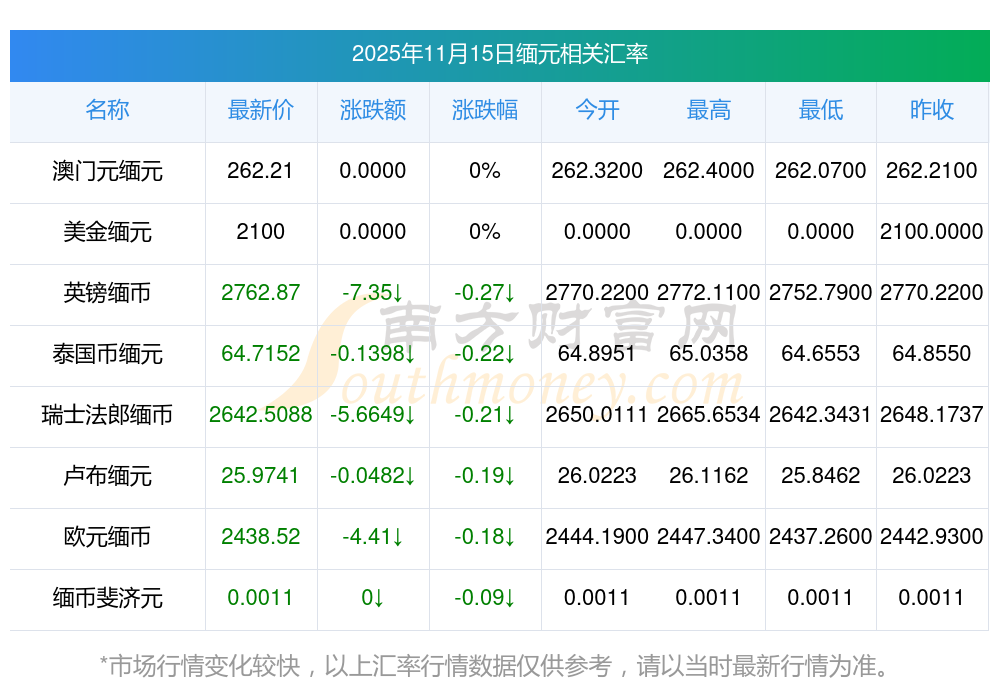Viewport: 1000px width, 697px height.
Task: Select the 最高 column header
Action: pos(708,110)
